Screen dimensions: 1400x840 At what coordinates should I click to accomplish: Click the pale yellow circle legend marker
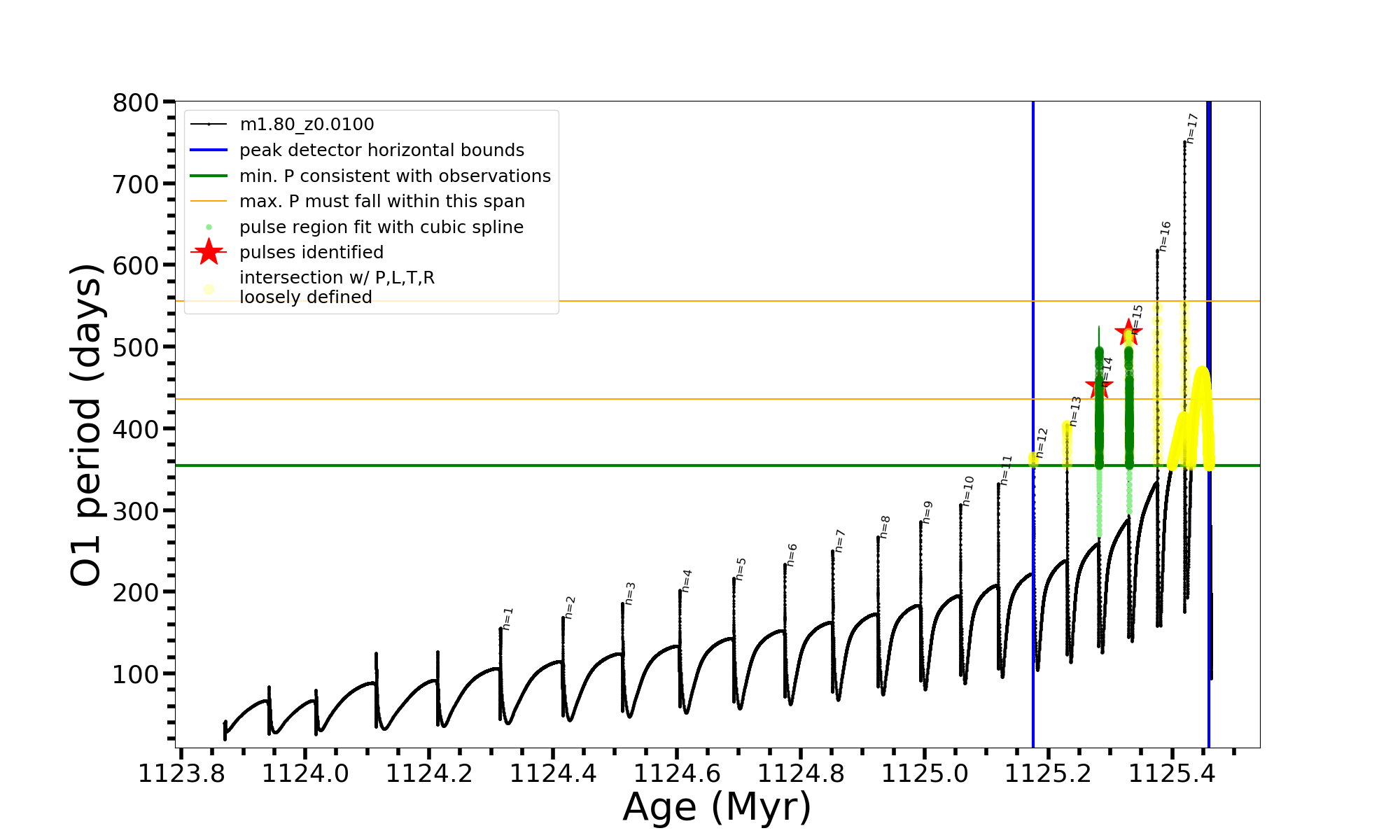coord(209,289)
